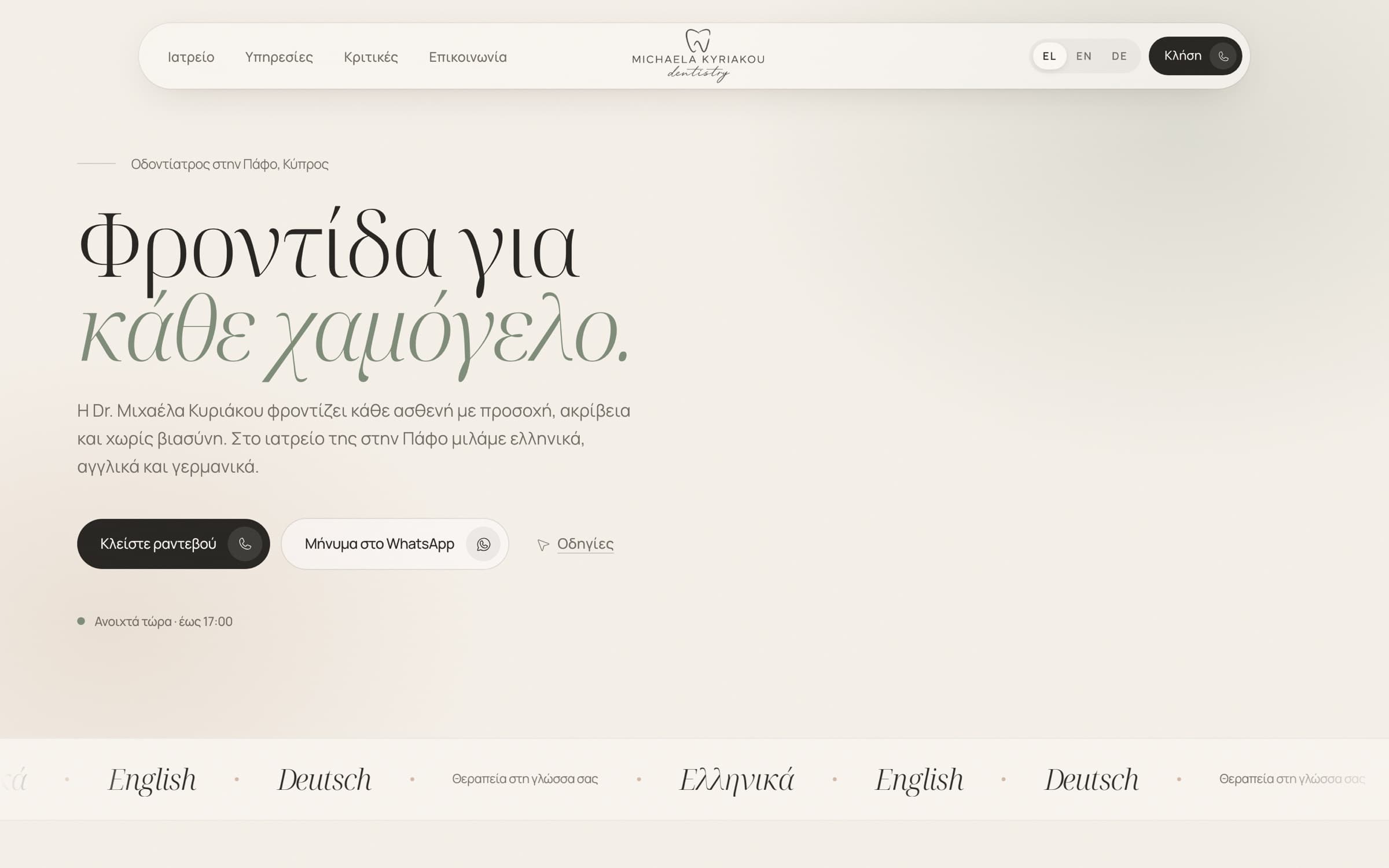Click the 'Οδοντίατρος στην Πάφο, Κύπρος' tagline
This screenshot has width=1389, height=868.
pos(229,164)
